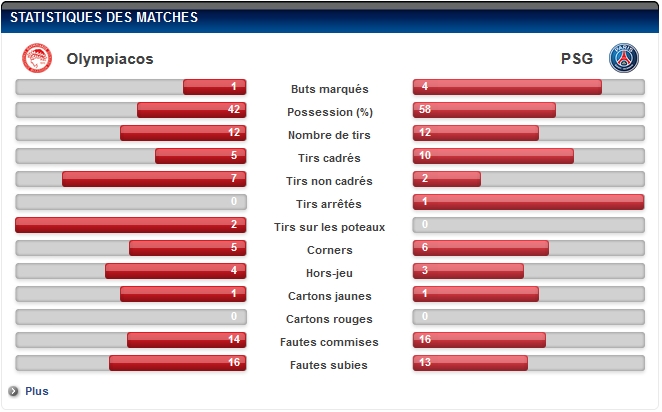Click the PSG club crest logo
662x412 pixels.
(x=624, y=58)
